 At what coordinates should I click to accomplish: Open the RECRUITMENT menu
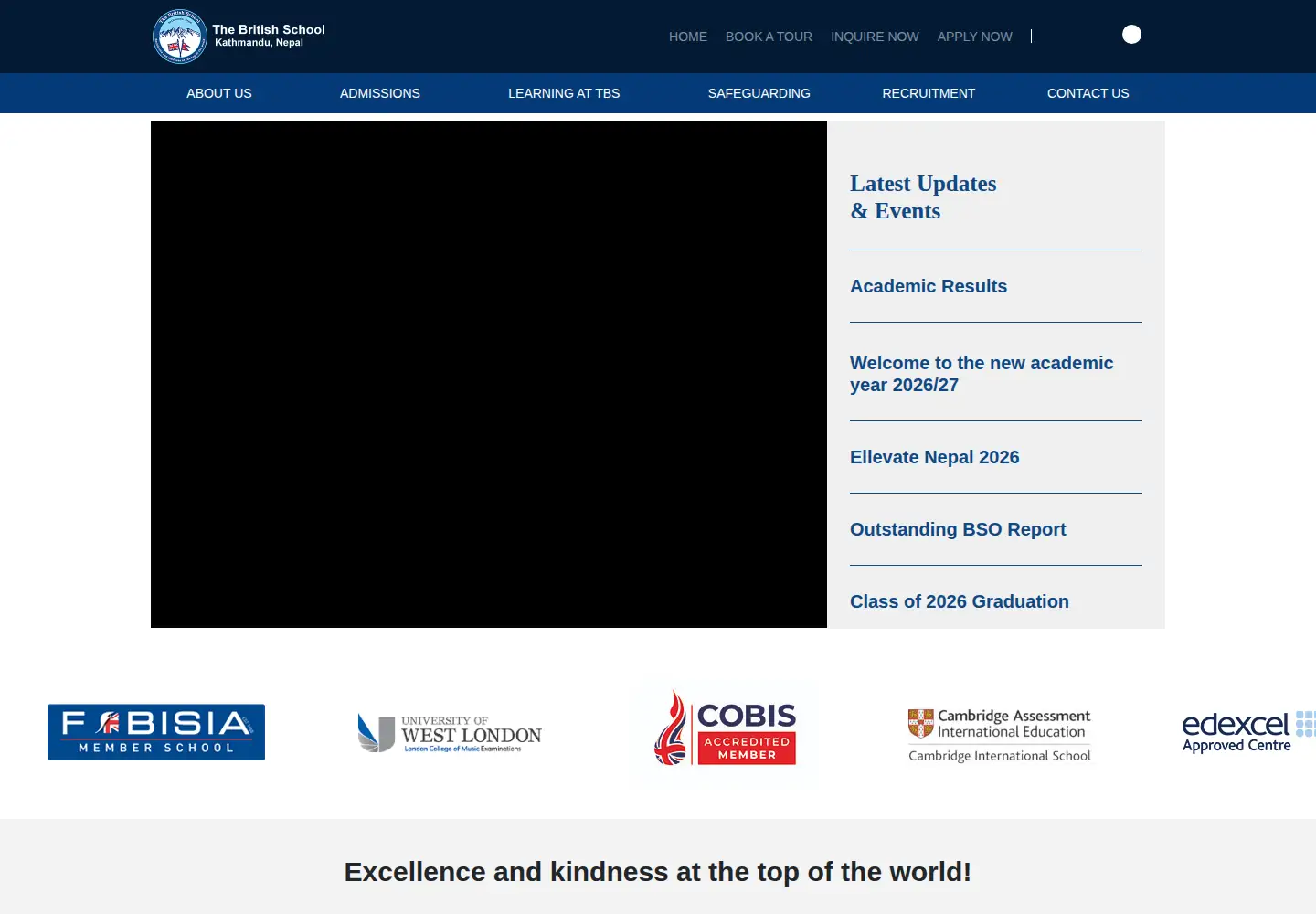click(x=929, y=93)
